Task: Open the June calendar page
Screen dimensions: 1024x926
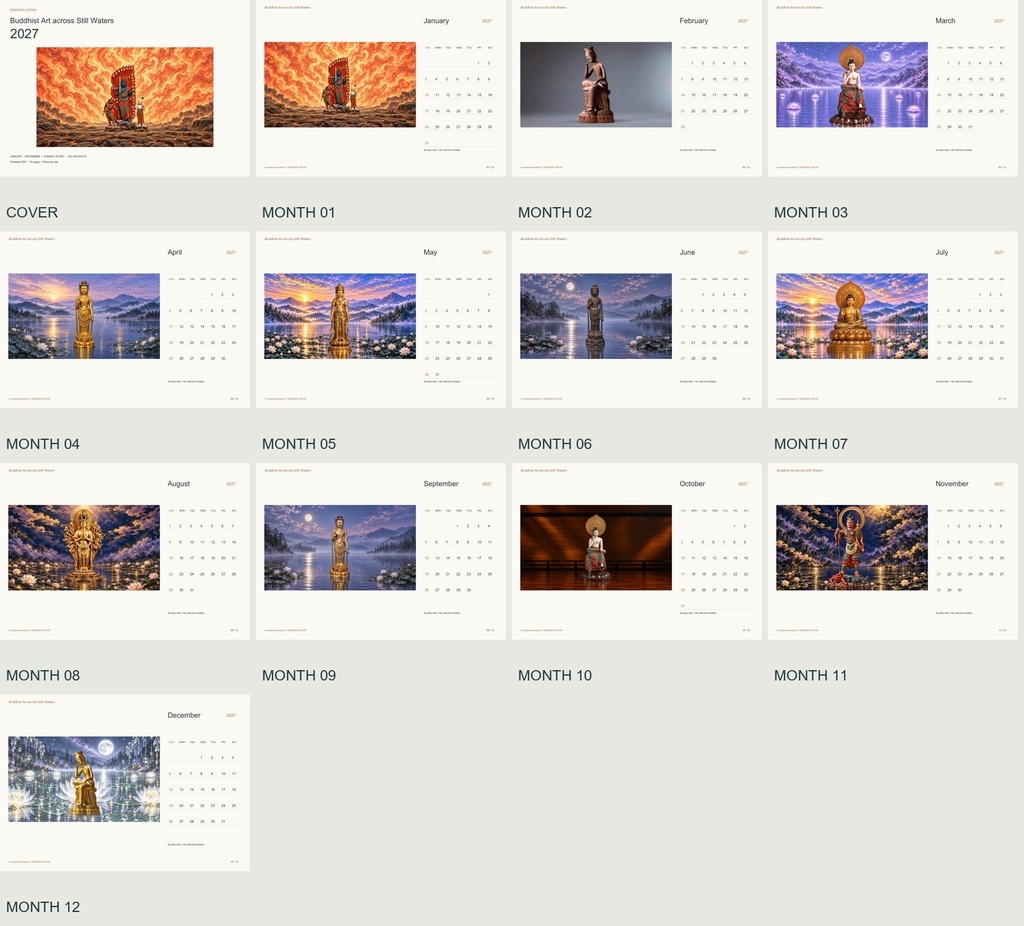Action: pos(637,320)
